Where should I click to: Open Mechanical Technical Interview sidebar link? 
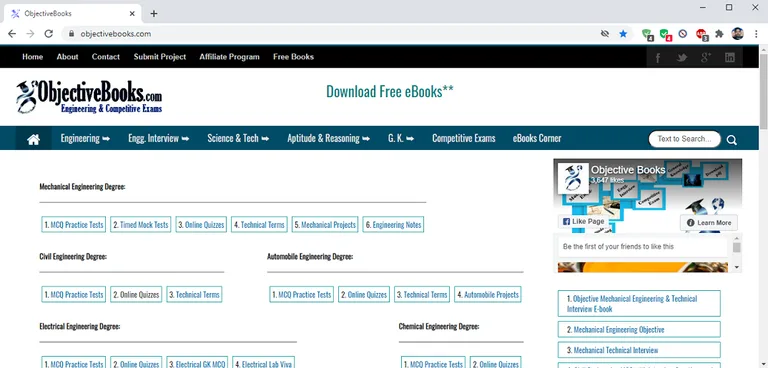[x=639, y=350]
